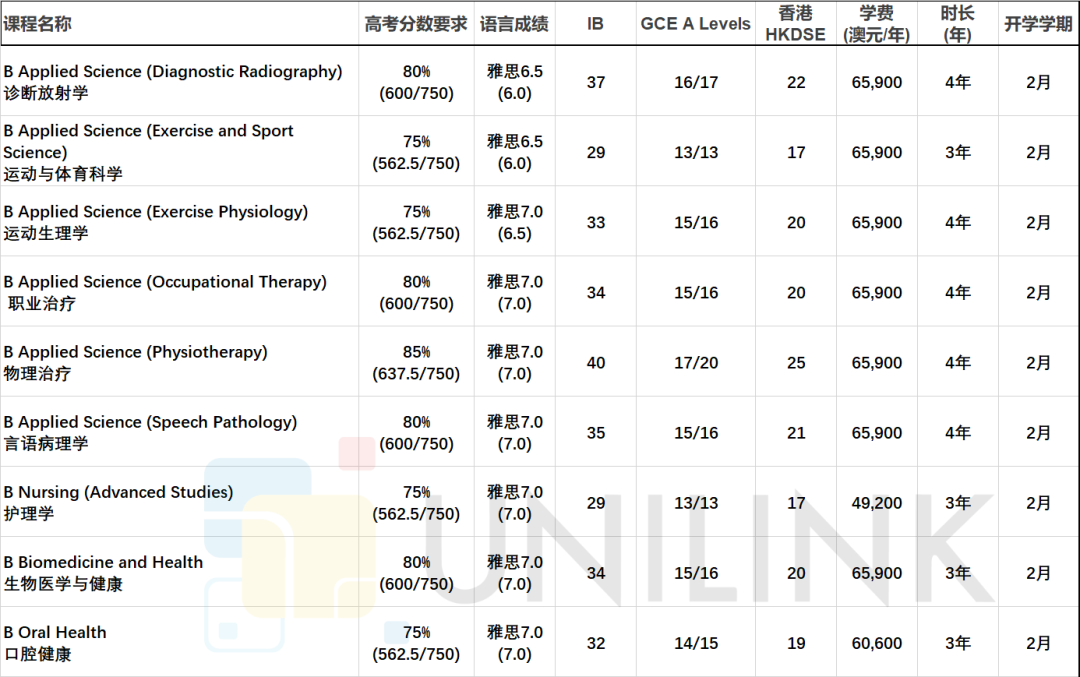Click the GCE A Levels column header

tap(696, 24)
